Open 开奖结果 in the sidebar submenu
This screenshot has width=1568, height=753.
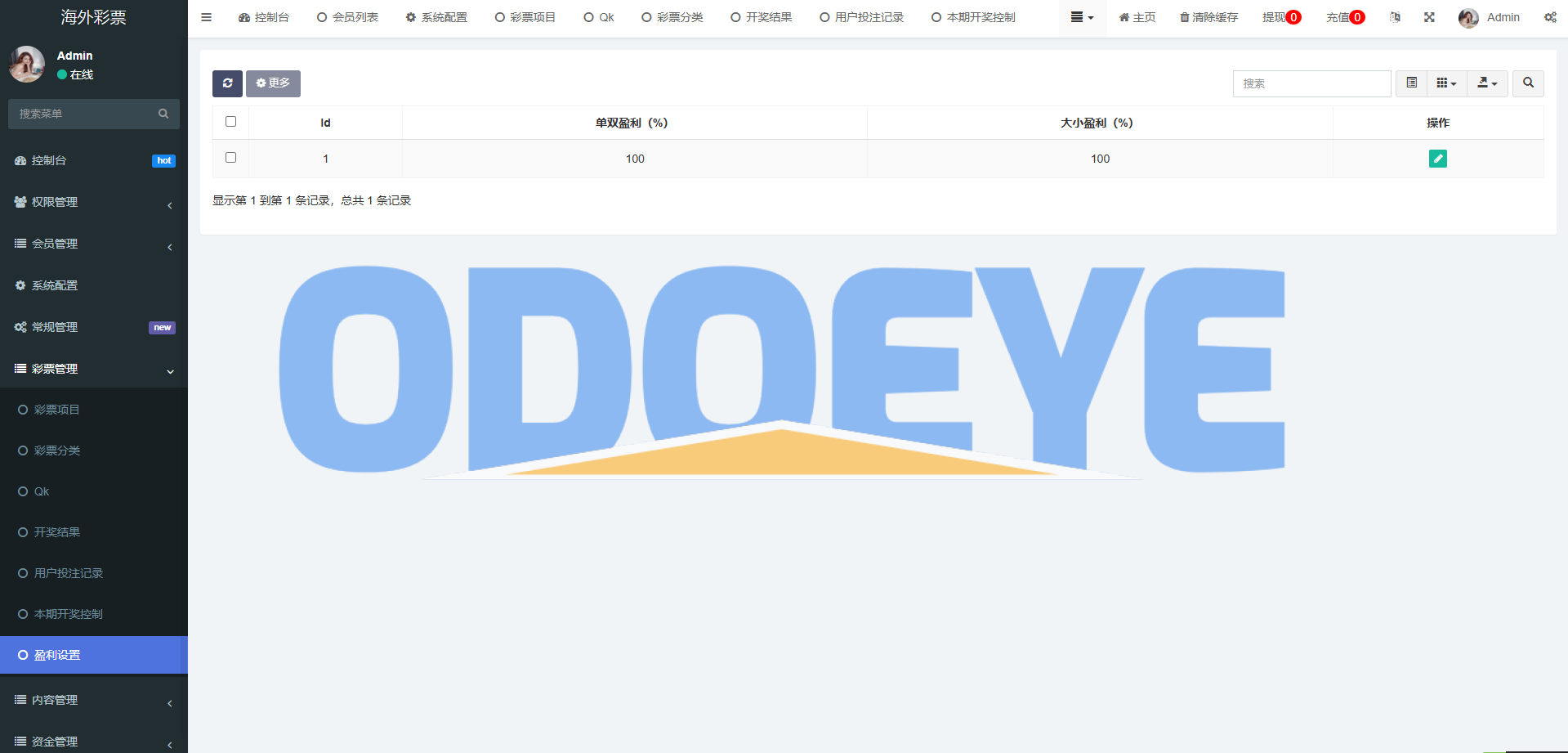coord(94,532)
